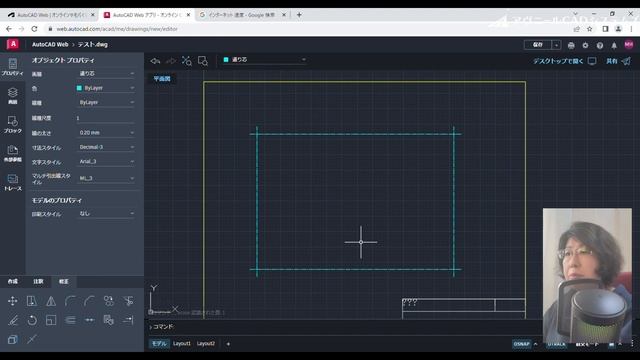Select the Offset tool icon
This screenshot has height=360, width=640.
click(70, 320)
